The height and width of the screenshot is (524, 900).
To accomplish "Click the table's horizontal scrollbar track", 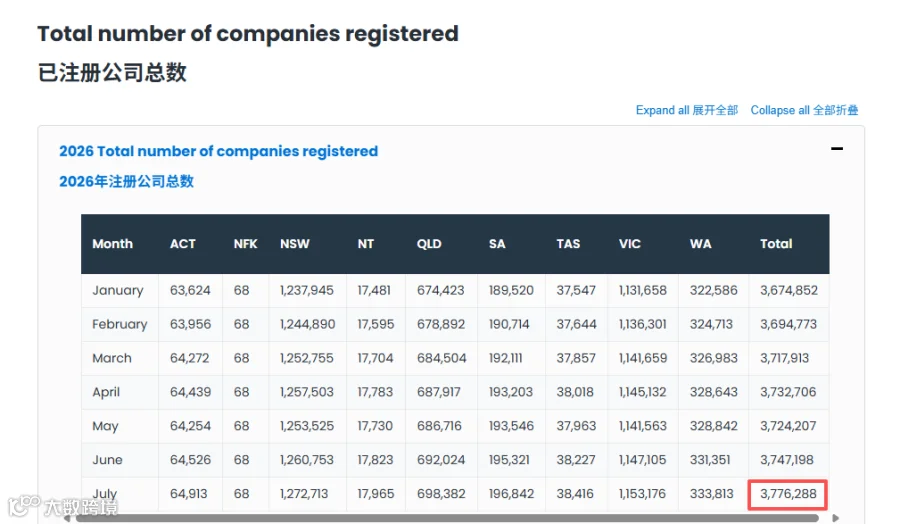I will (x=447, y=518).
